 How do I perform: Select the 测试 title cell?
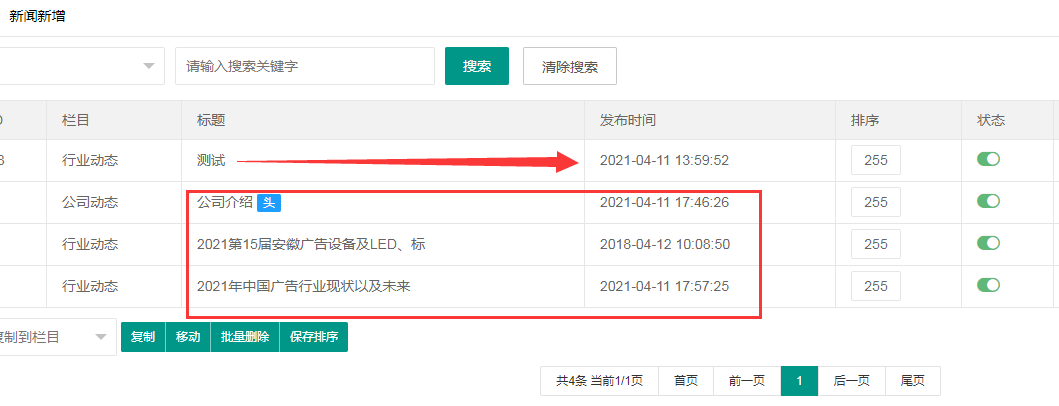(x=382, y=160)
